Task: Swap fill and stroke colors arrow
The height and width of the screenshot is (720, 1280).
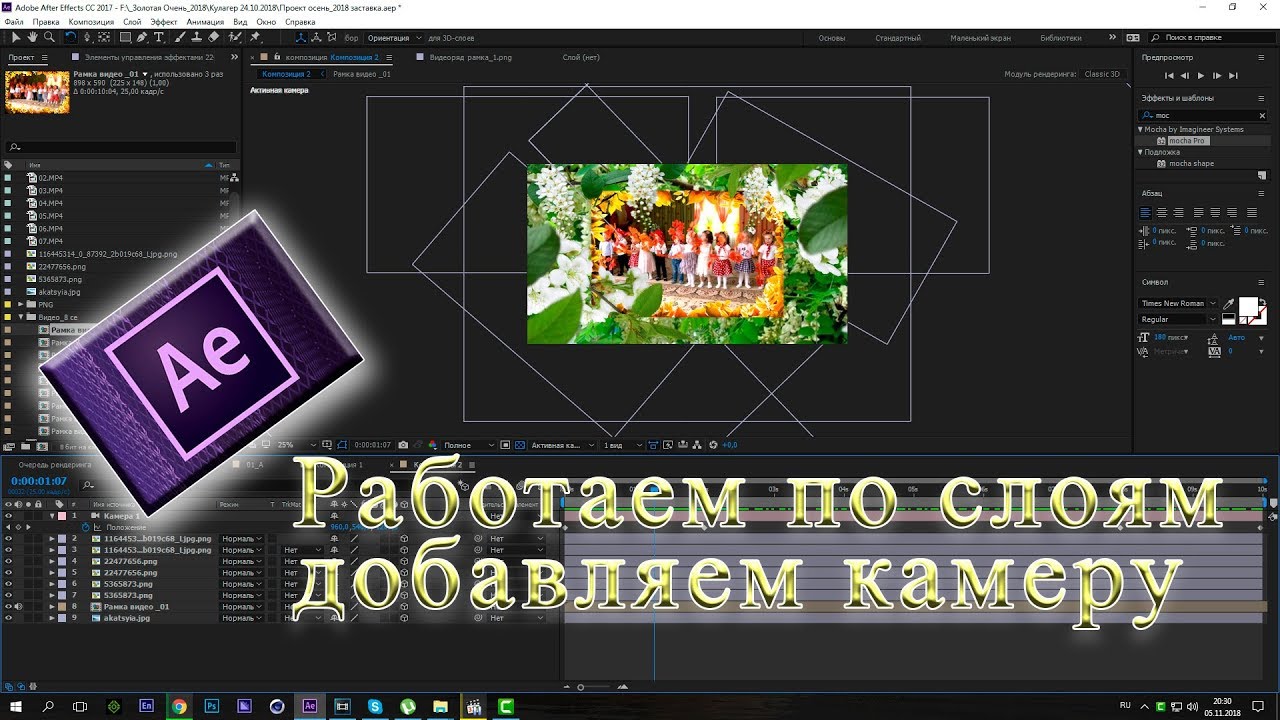Action: coord(1262,300)
